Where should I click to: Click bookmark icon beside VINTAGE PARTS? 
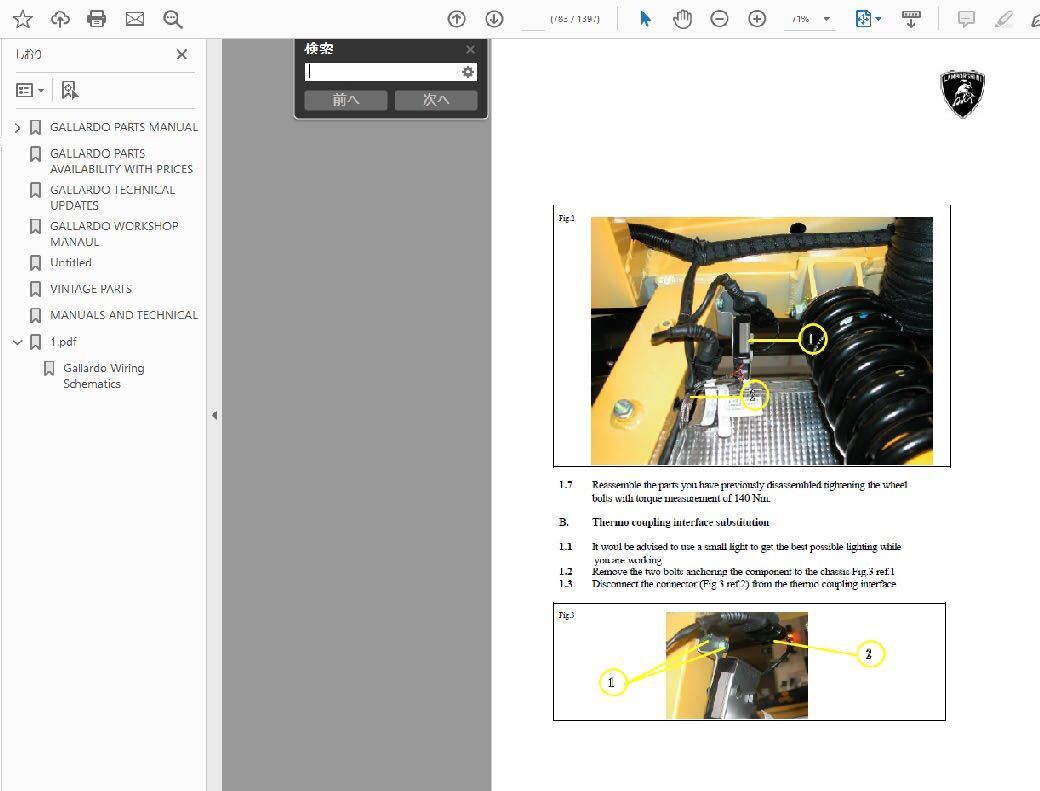(x=36, y=289)
